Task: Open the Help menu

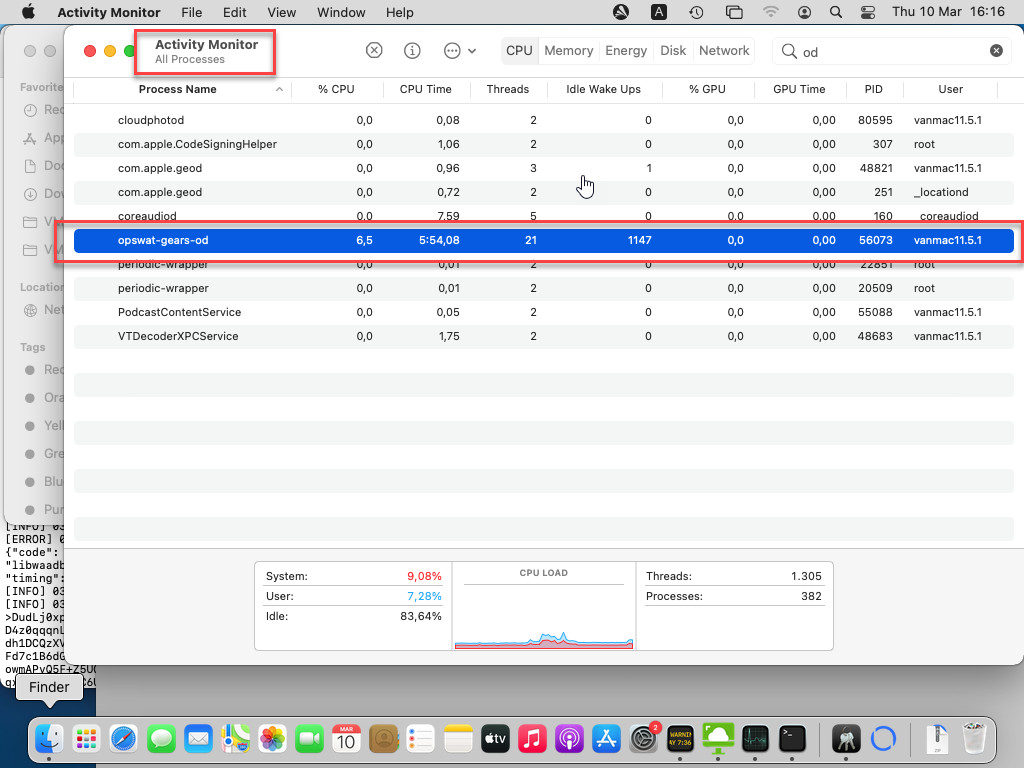Action: point(399,12)
